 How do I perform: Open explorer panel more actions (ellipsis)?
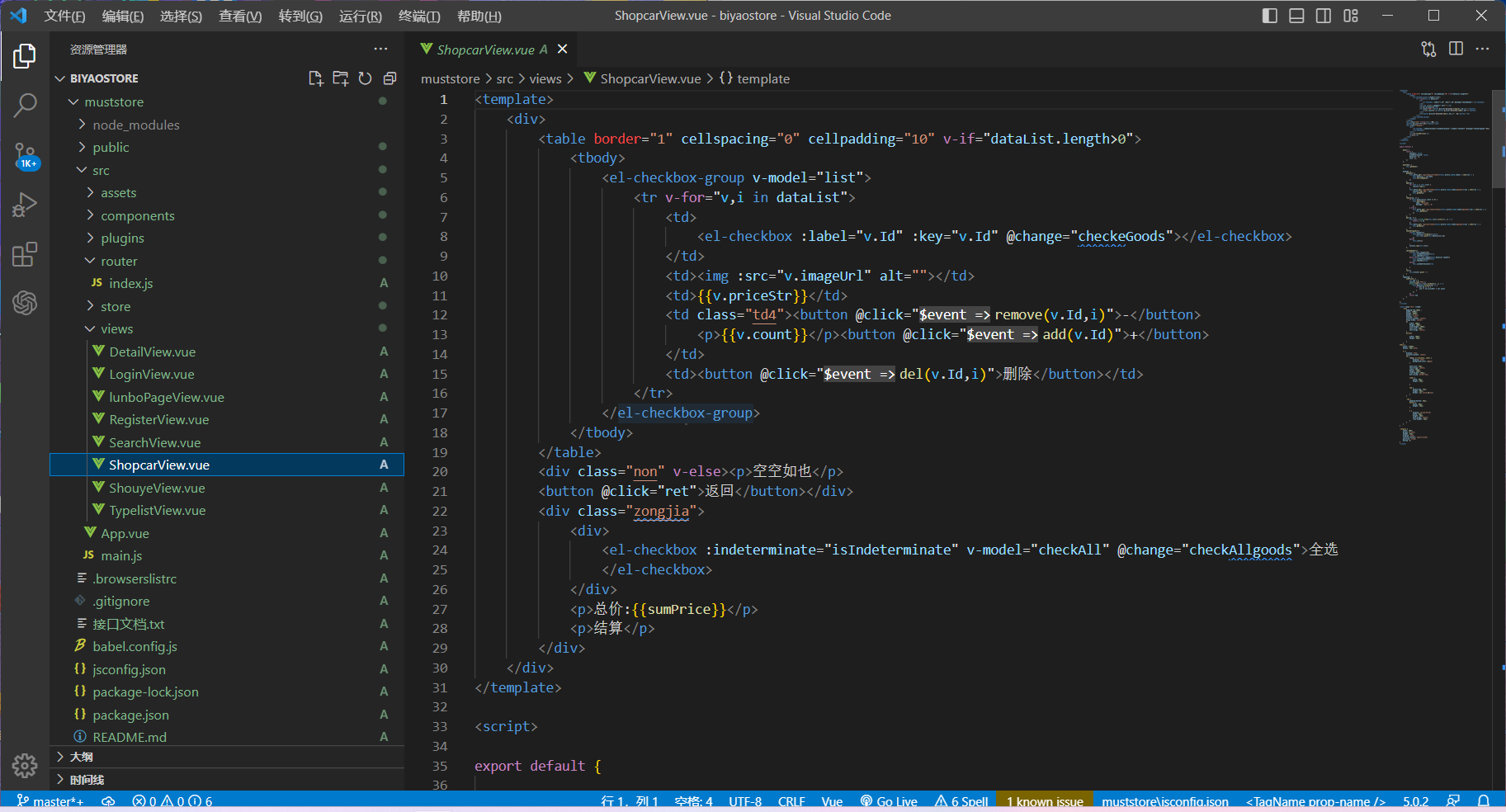(x=380, y=50)
